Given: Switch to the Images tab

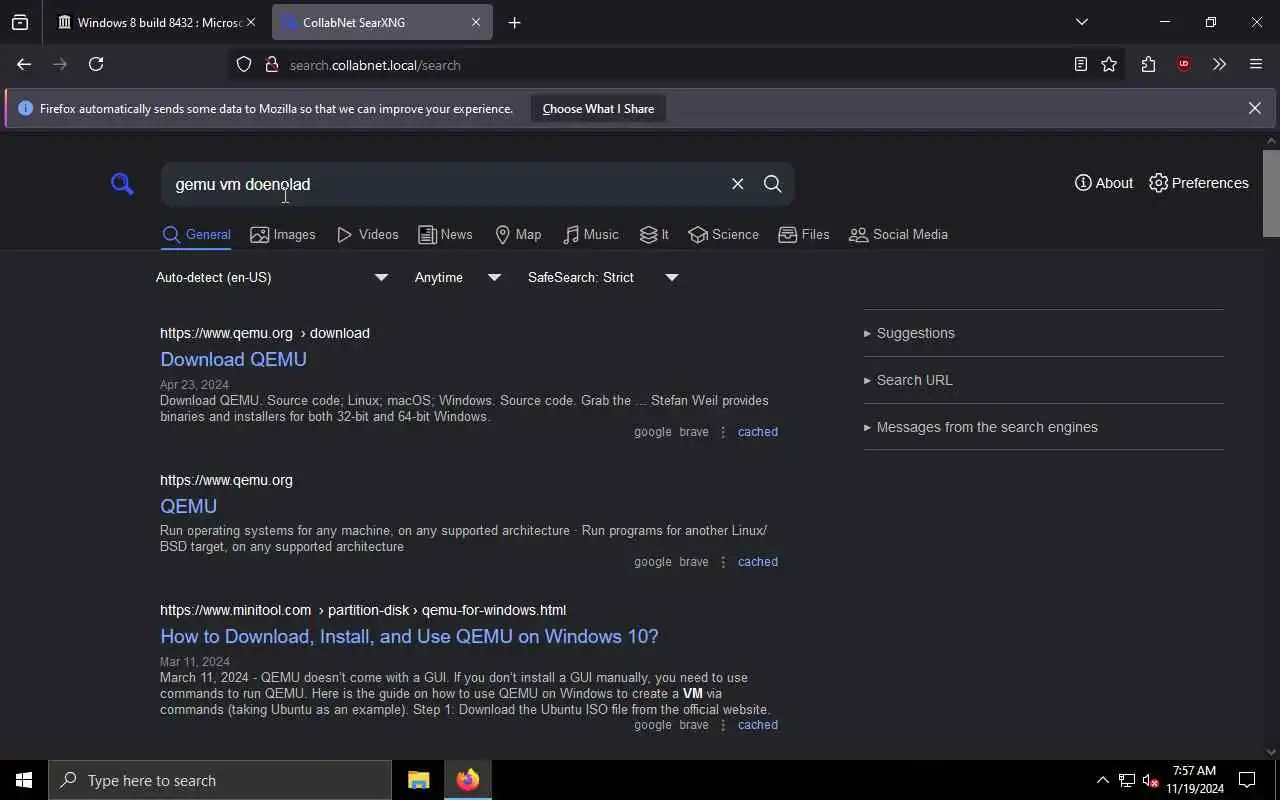Looking at the screenshot, I should pos(283,234).
